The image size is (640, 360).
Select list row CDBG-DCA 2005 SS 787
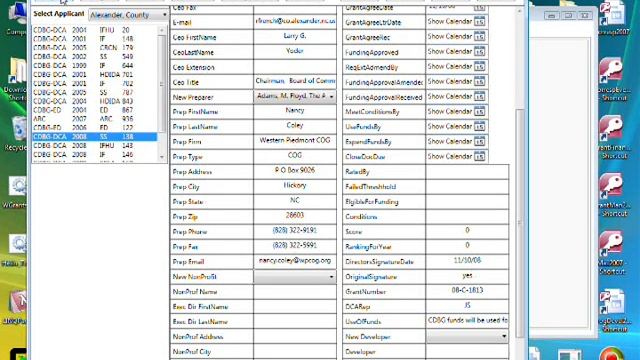tap(94, 92)
